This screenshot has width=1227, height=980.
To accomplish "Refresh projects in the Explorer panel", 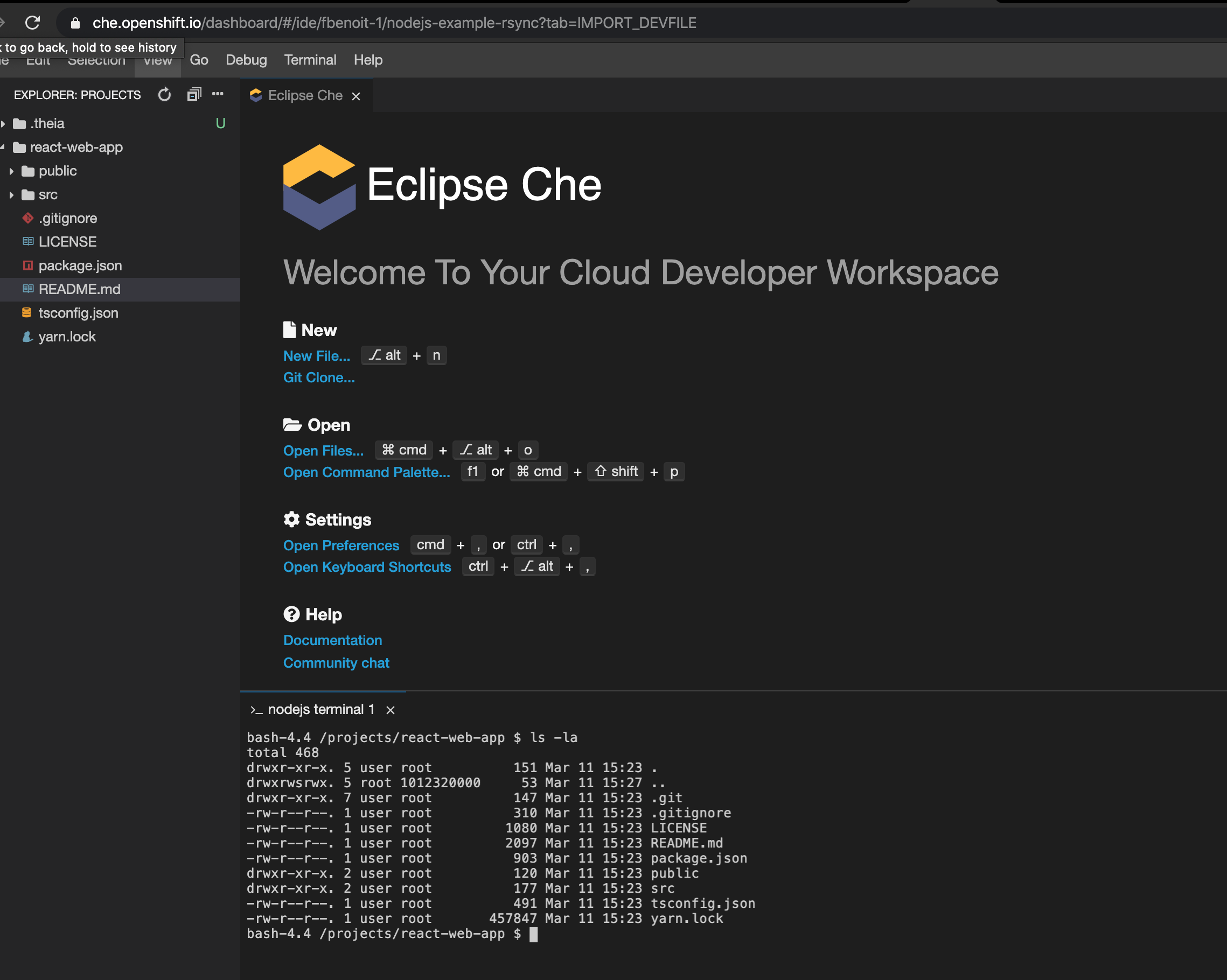I will [164, 94].
